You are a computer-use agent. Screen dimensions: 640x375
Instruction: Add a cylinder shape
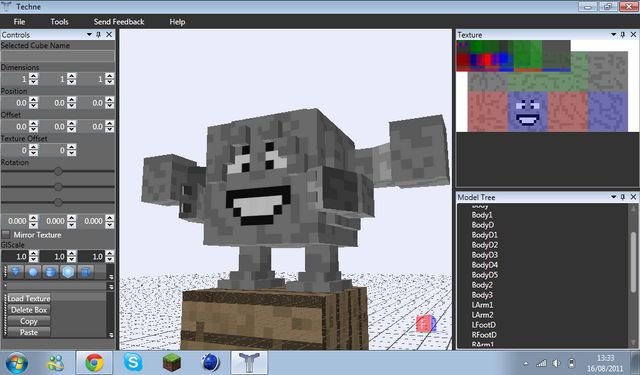click(51, 272)
